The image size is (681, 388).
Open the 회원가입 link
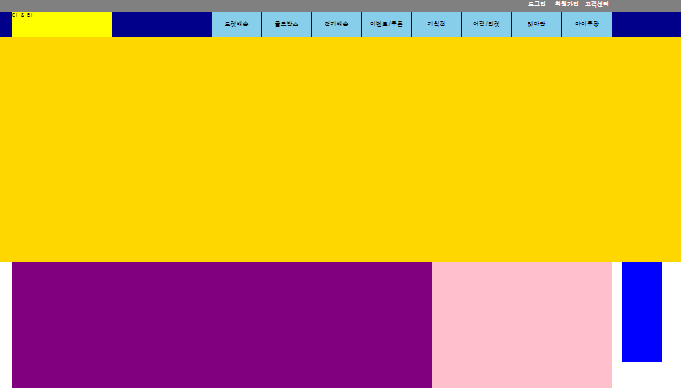tap(566, 4)
